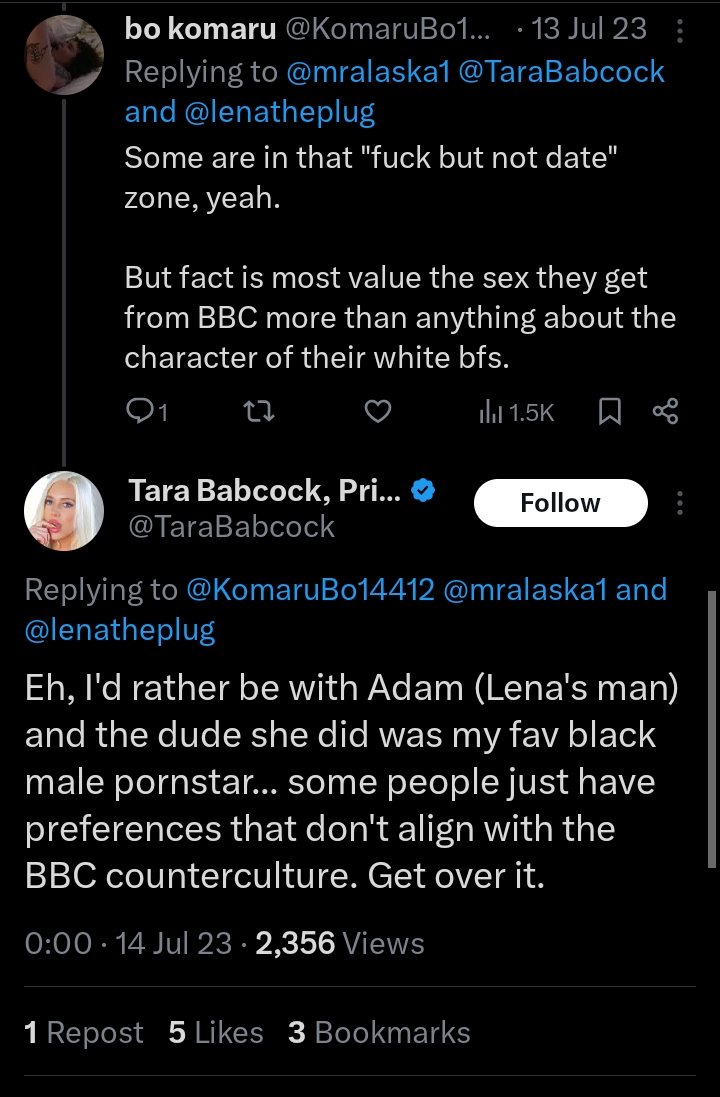Open the @KomaruBo14412 mention link
720x1097 pixels.
coord(310,589)
